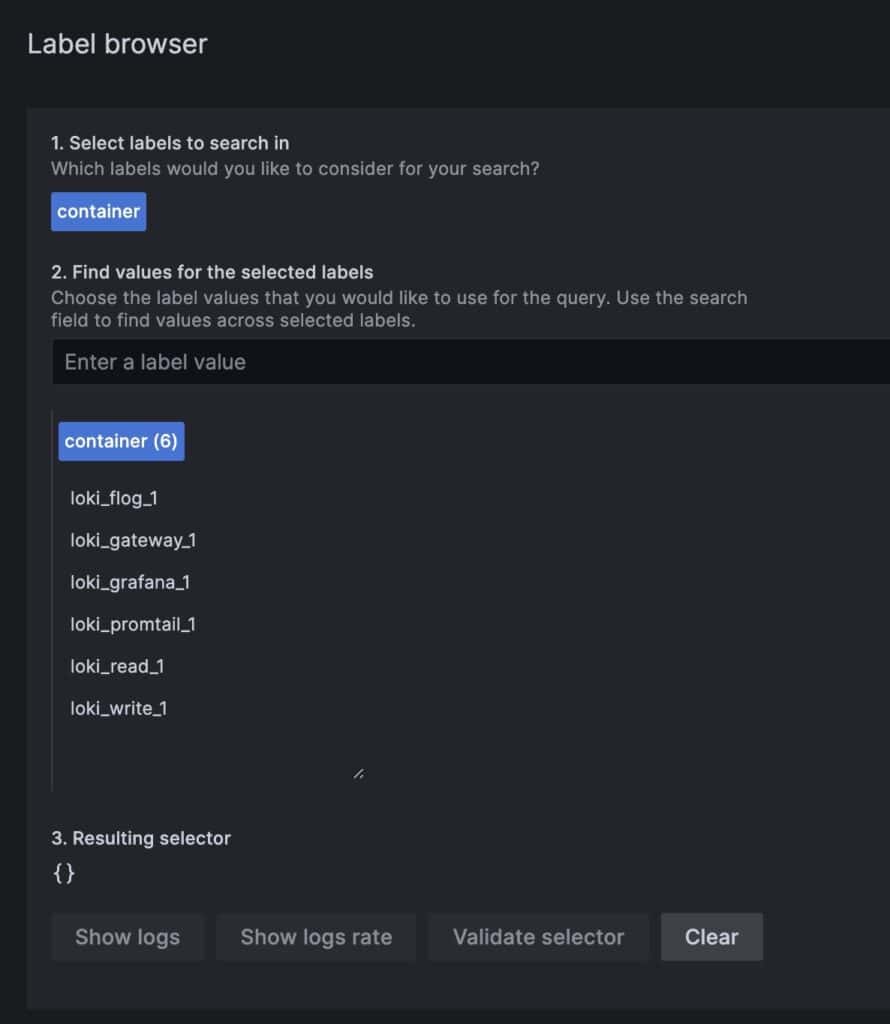
Task: Clear the current label selection
Action: click(712, 937)
